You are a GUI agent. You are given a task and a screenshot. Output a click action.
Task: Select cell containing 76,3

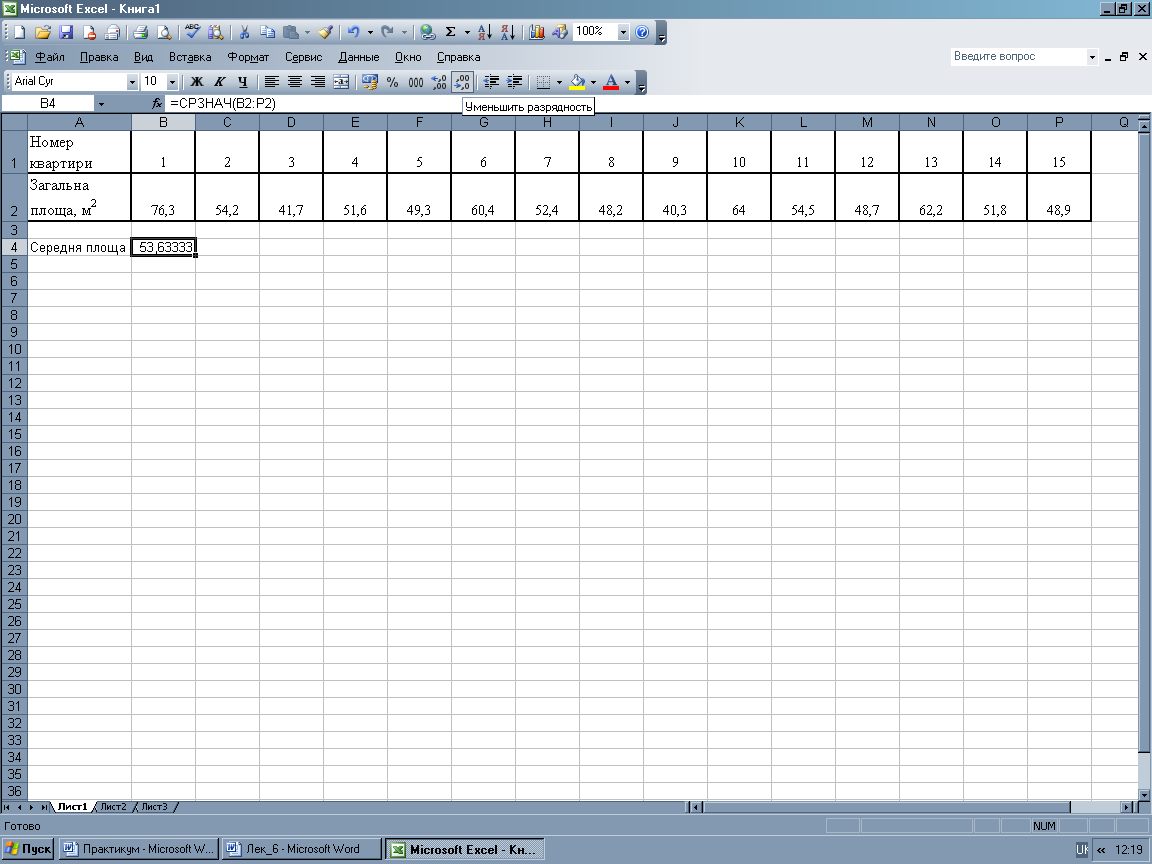tap(163, 197)
